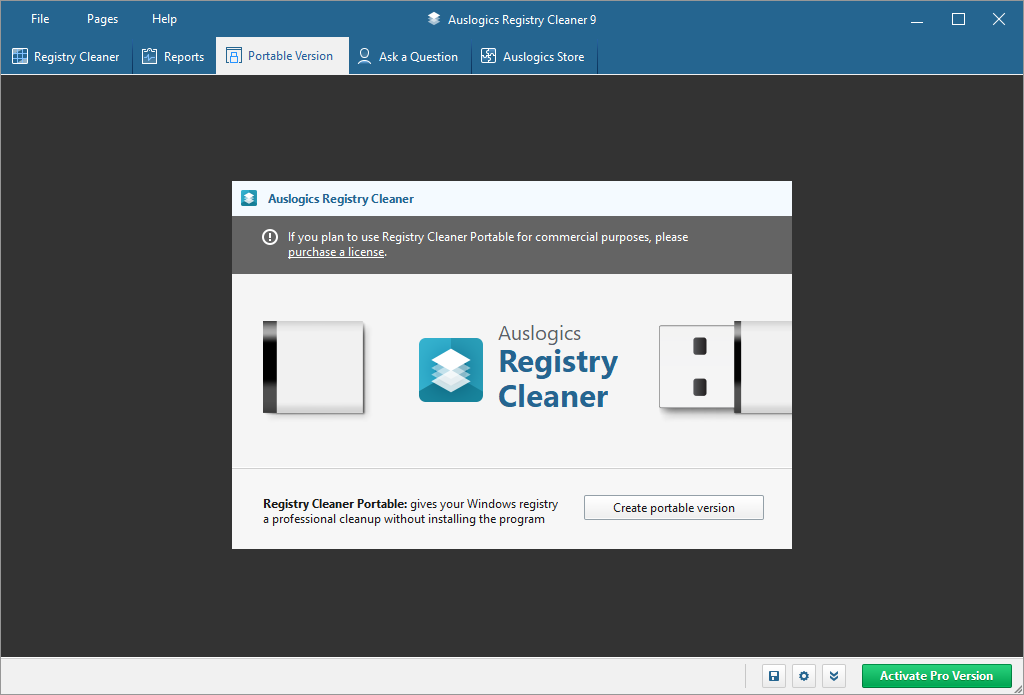
Task: Click the Auslogics Store puzzle icon
Action: click(x=488, y=56)
